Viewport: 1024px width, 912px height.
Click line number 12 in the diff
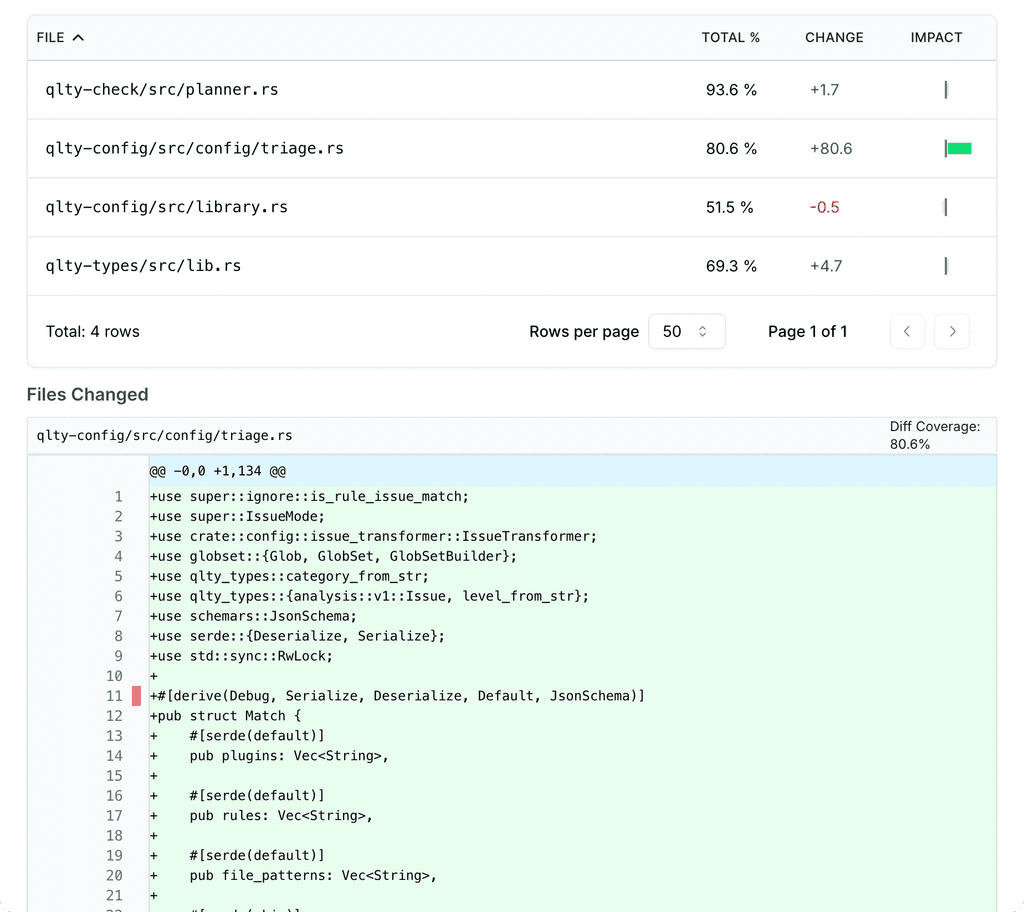click(x=114, y=716)
